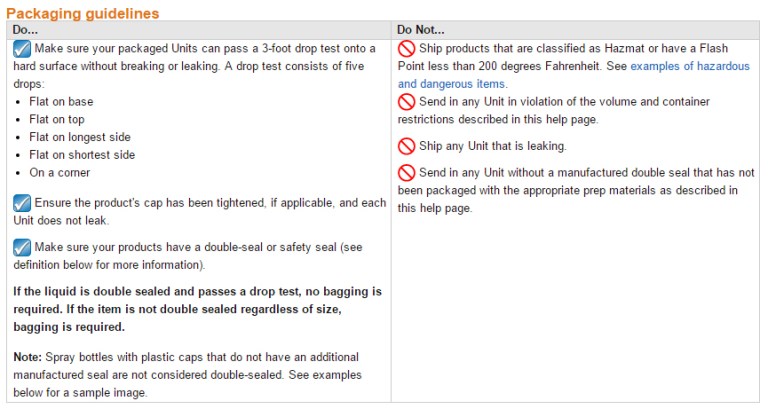This screenshot has width=768, height=409.
Task: Click the prohibited icon next to volume restrictions
Action: (x=407, y=102)
